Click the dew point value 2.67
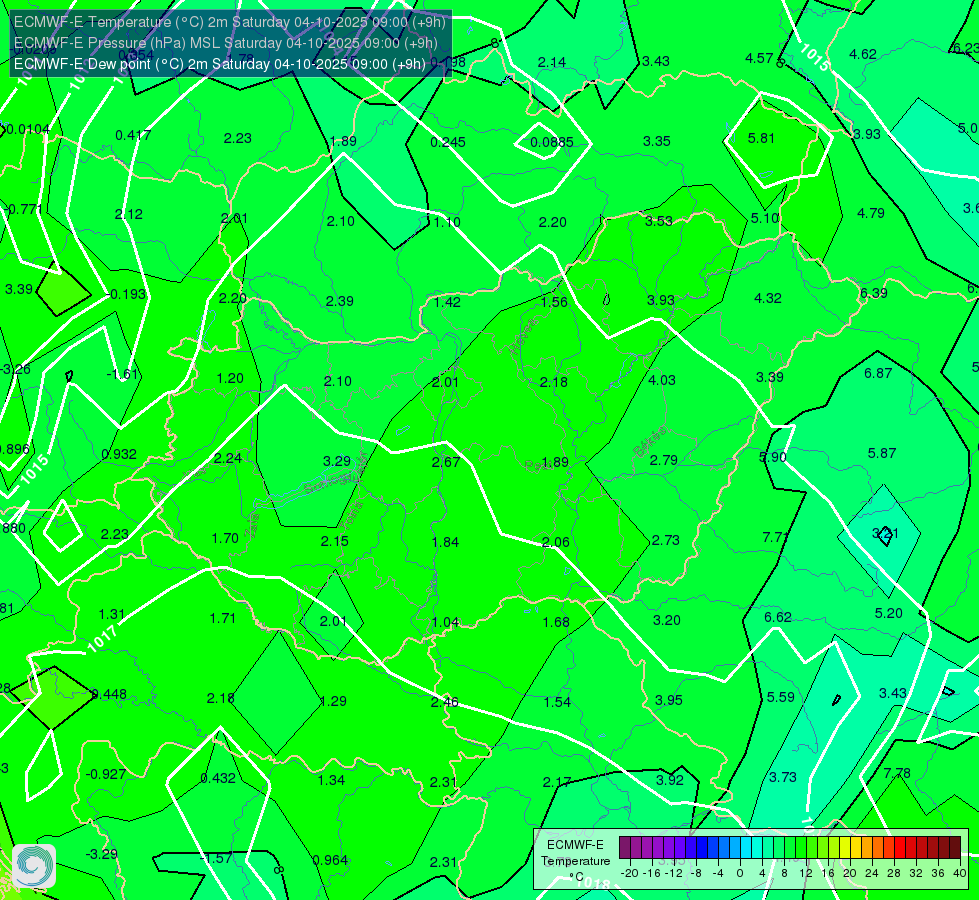This screenshot has width=979, height=900. (x=446, y=462)
